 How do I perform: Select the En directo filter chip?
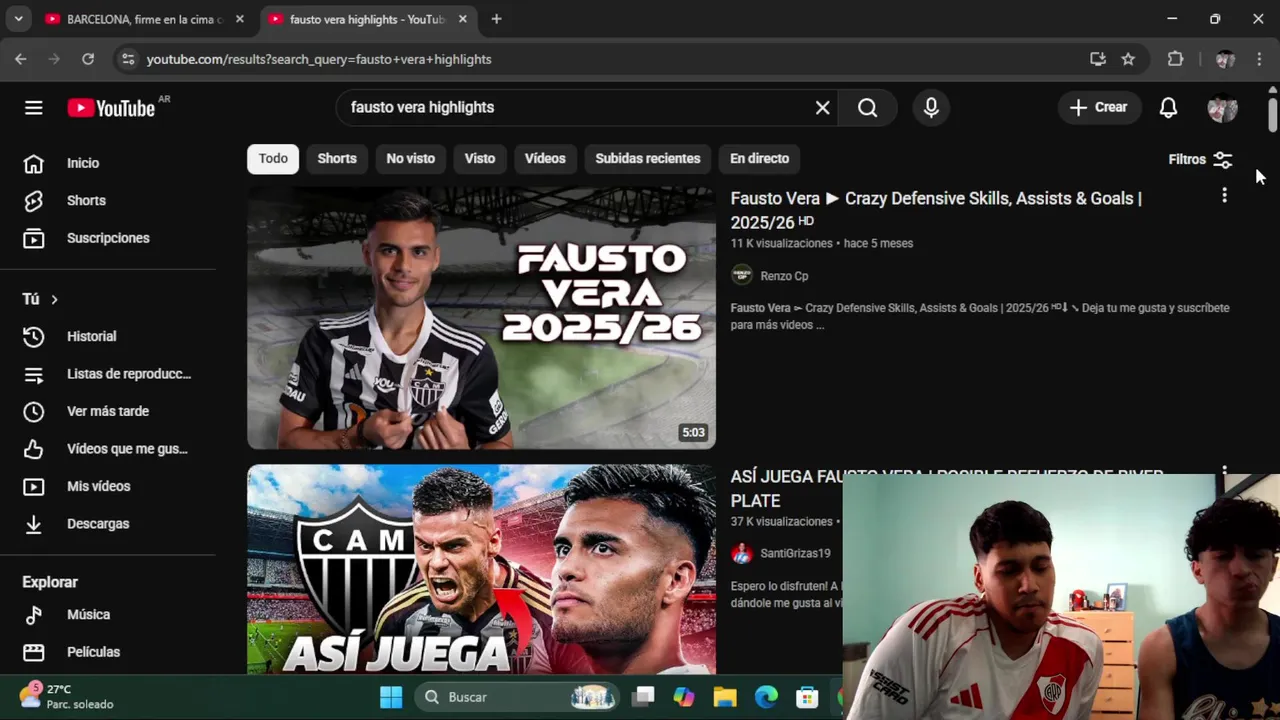coord(759,159)
